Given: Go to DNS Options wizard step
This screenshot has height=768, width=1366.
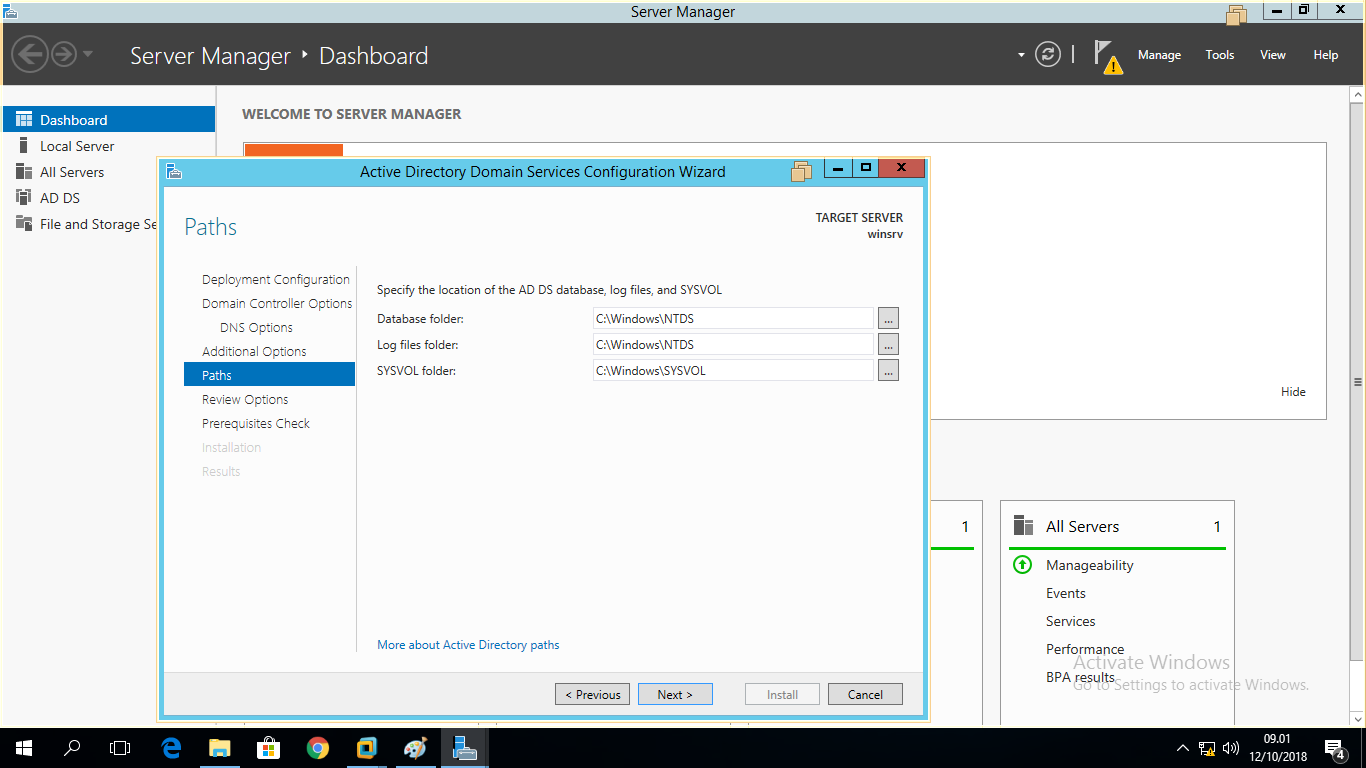Looking at the screenshot, I should pos(256,327).
